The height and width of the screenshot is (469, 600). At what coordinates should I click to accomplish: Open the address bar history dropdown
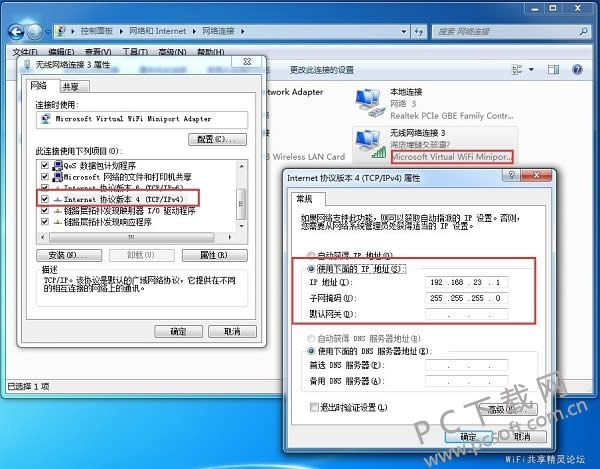pos(404,32)
